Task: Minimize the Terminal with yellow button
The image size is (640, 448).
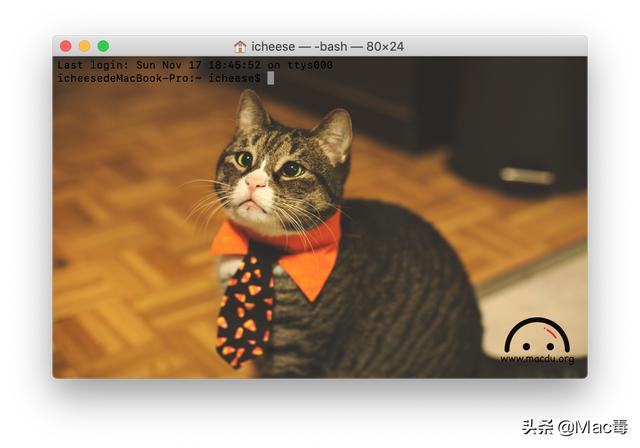Action: 84,46
